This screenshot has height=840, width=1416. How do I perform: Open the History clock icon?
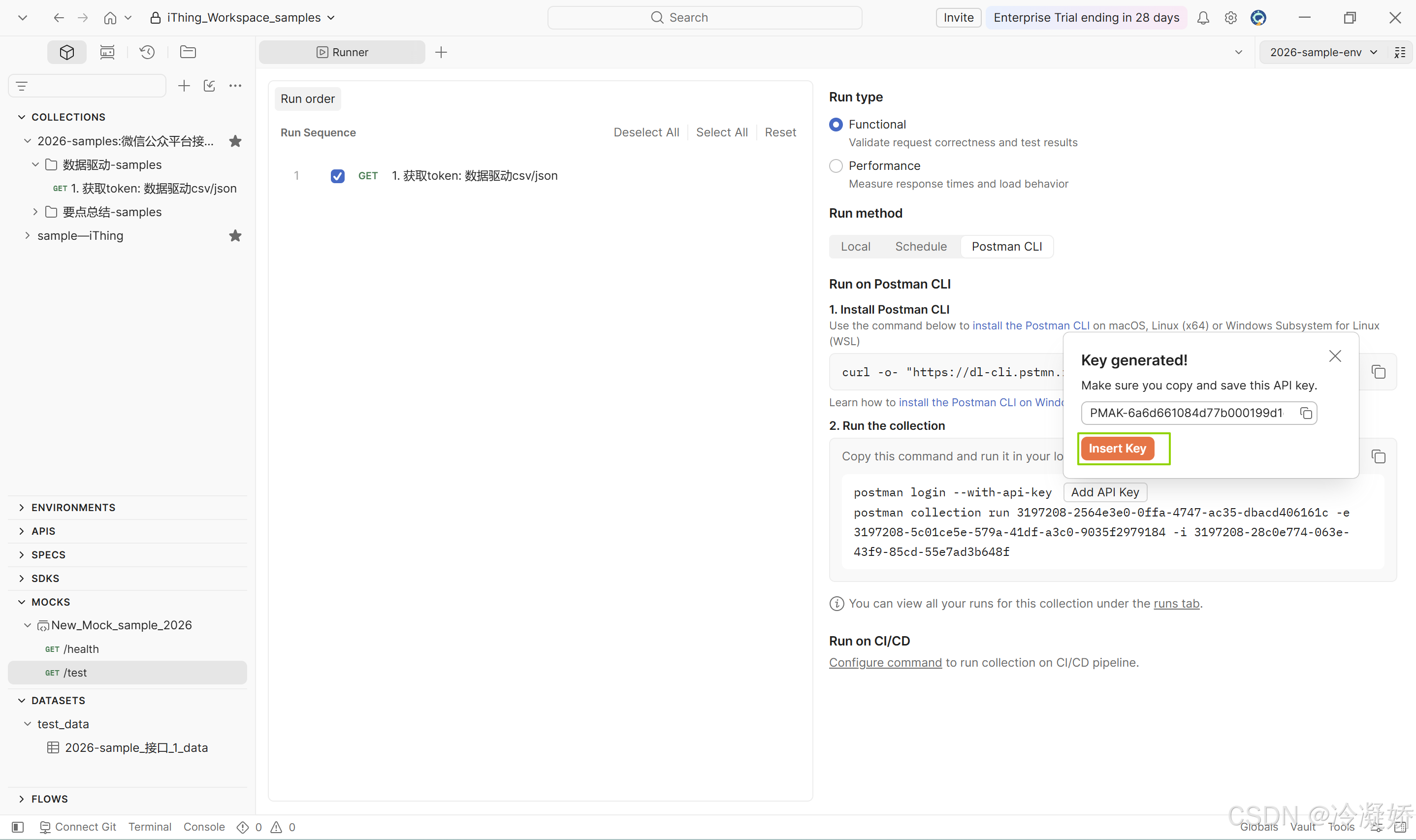(147, 52)
